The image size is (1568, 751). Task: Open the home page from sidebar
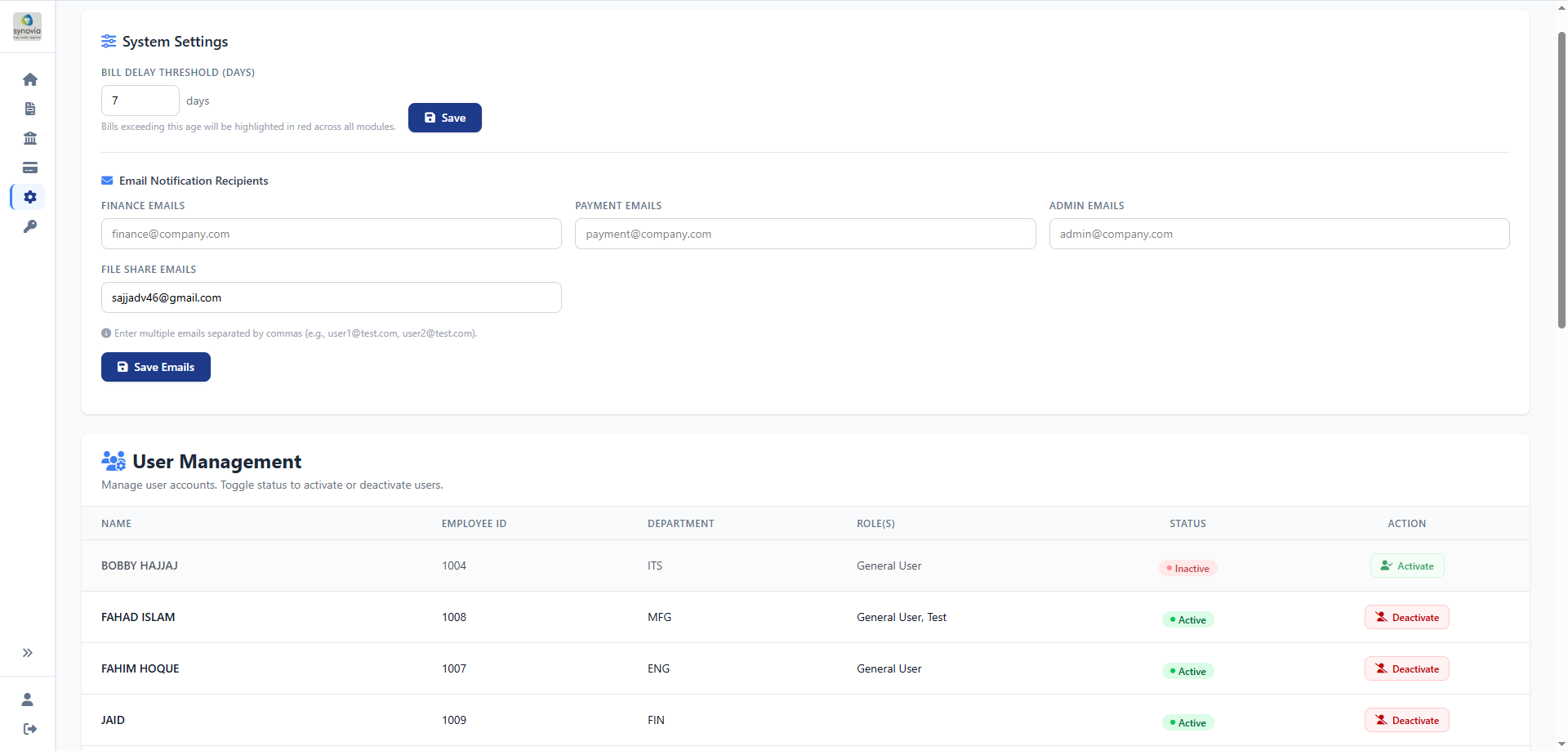(30, 79)
